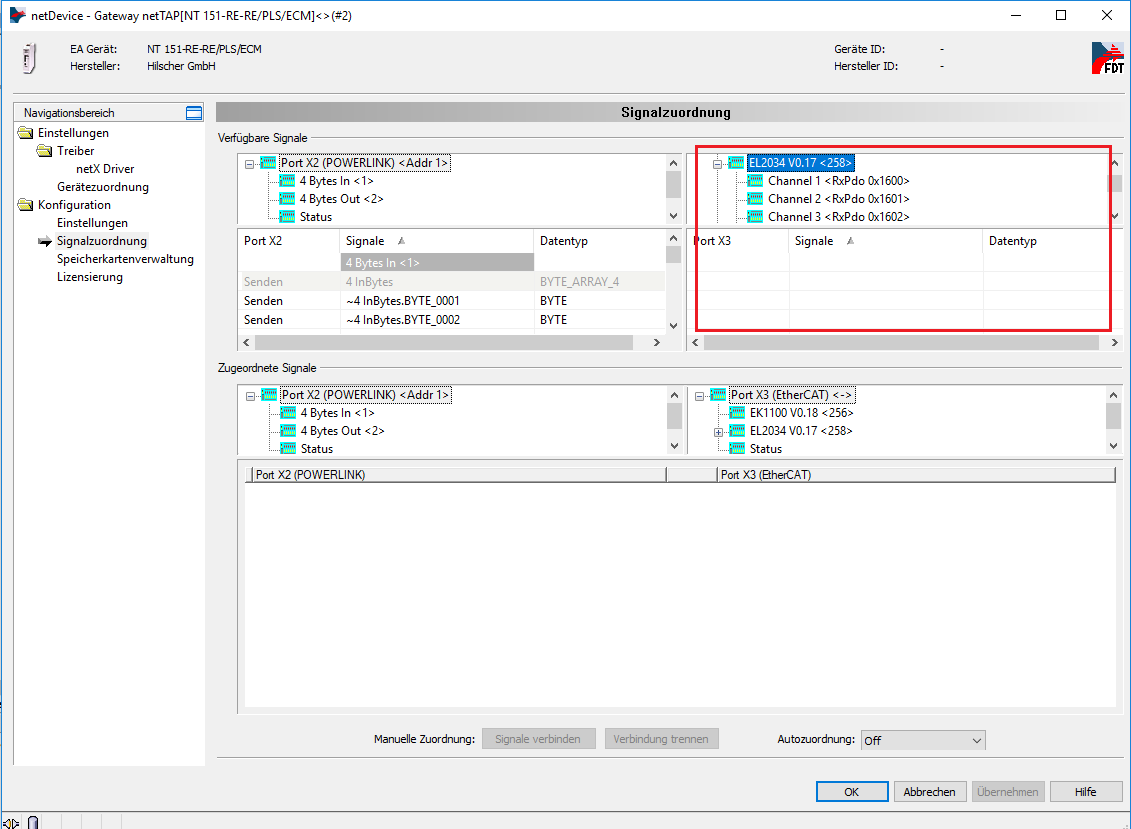Click the Channel 1 RxPdo 0x1600 icon

pyautogui.click(x=755, y=181)
